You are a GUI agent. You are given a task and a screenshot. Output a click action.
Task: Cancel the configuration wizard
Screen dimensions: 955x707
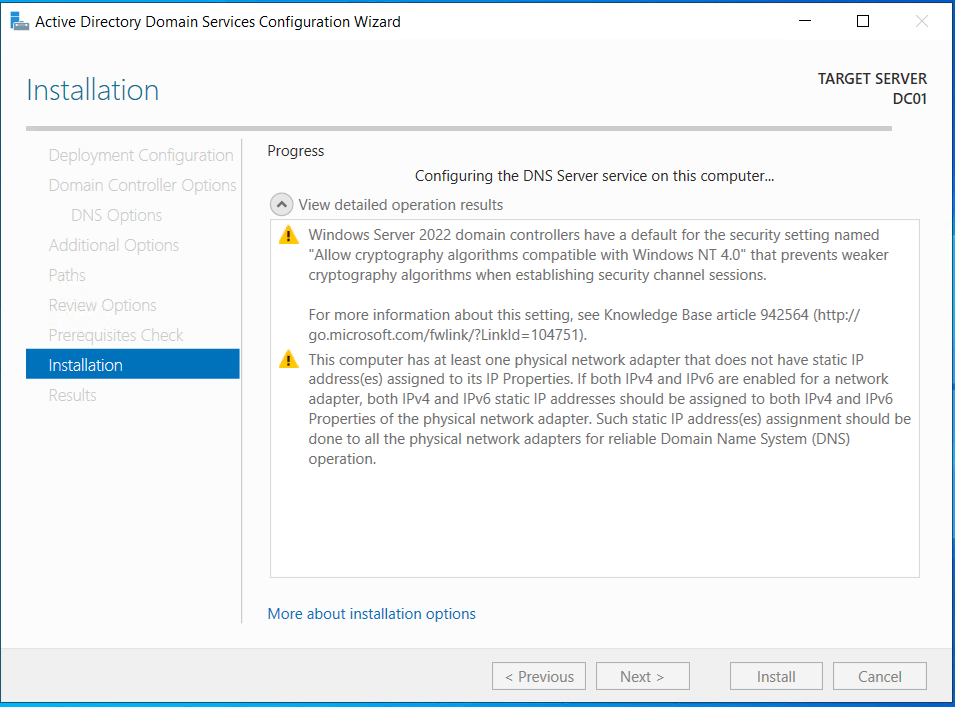(880, 676)
